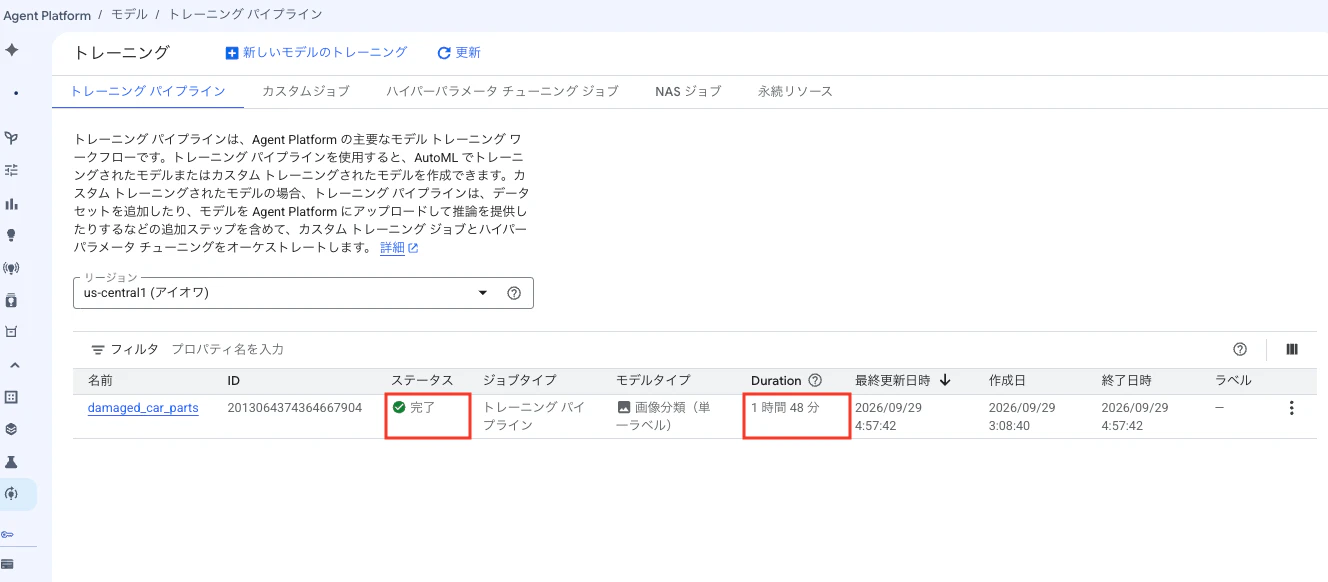1328x582 pixels.
Task: Open the flask icon in the sidebar
Action: 12,462
